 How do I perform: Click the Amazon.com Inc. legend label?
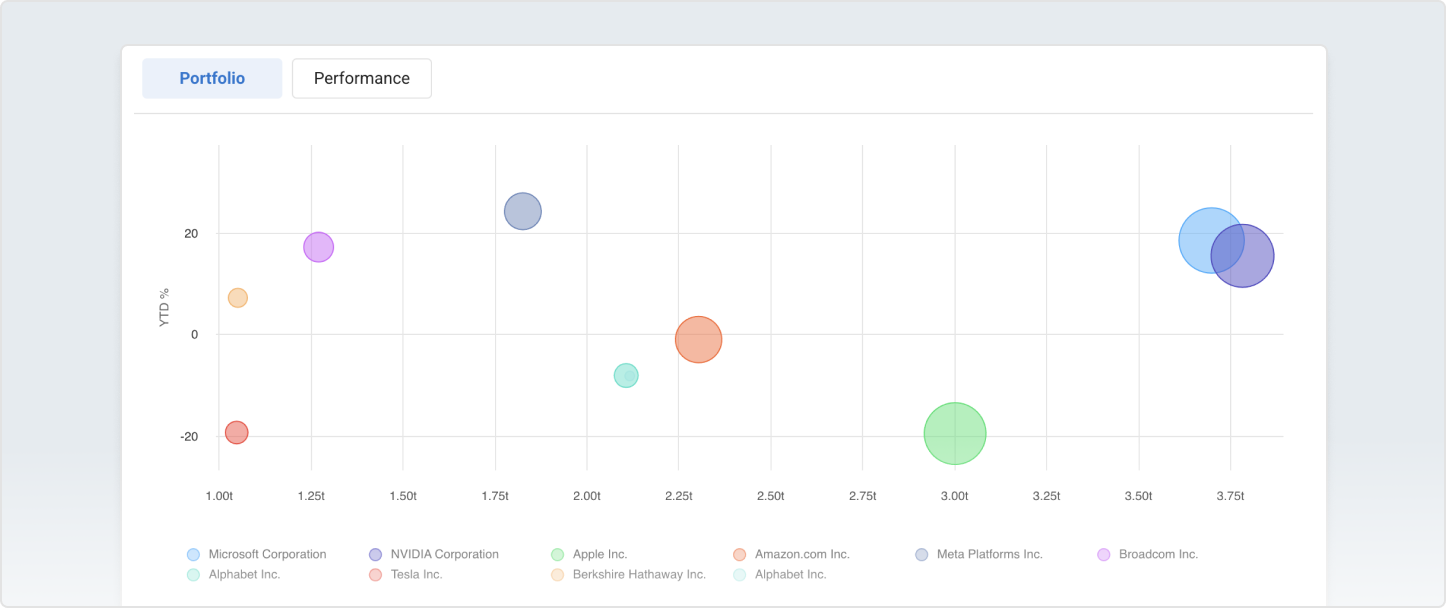coord(801,554)
